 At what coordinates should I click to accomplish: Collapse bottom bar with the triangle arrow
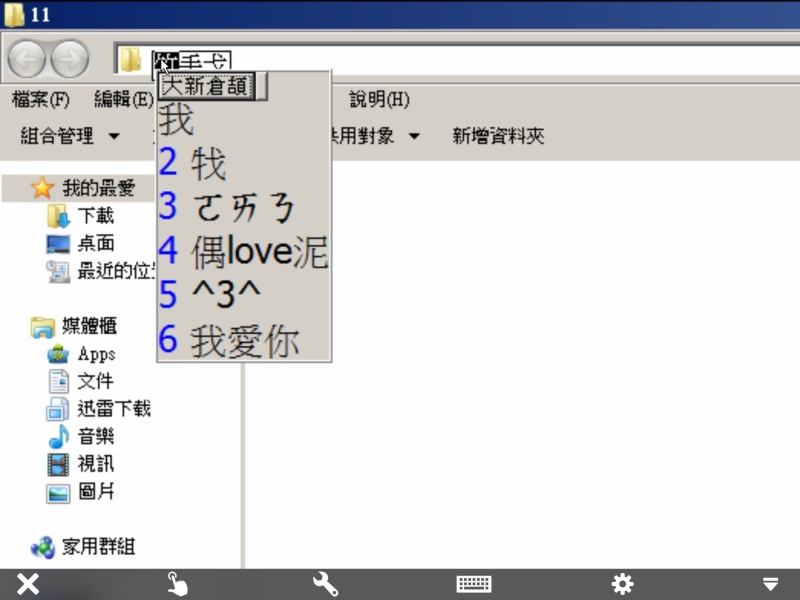[770, 584]
